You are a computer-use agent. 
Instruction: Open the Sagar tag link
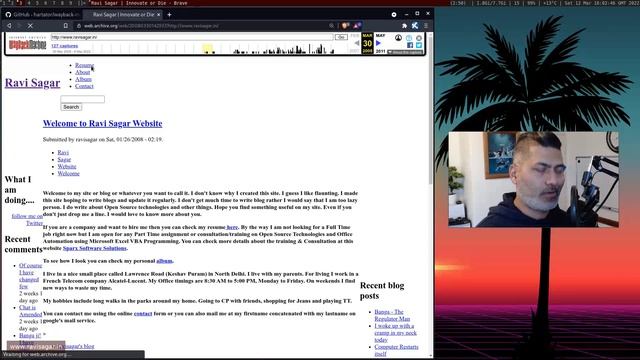coord(64,160)
